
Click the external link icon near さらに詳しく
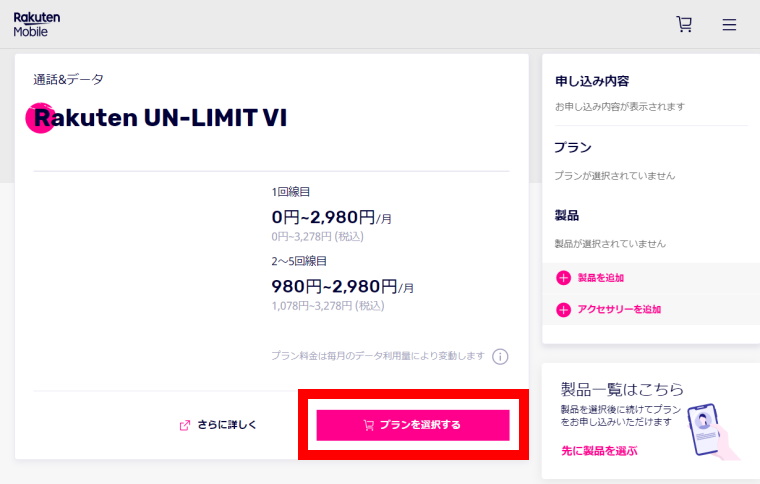point(184,425)
